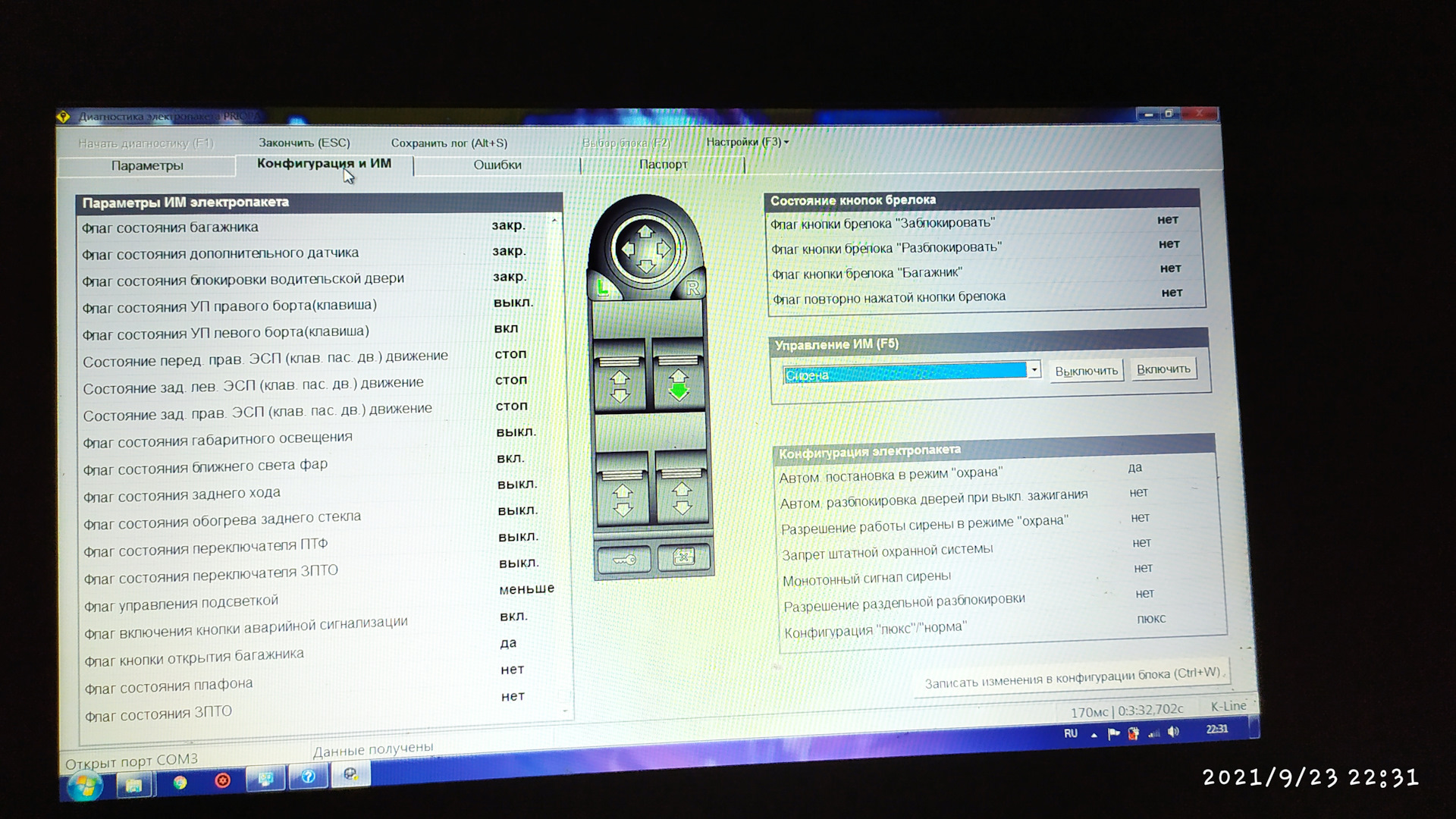
Task: Click the Включить button
Action: point(1163,369)
